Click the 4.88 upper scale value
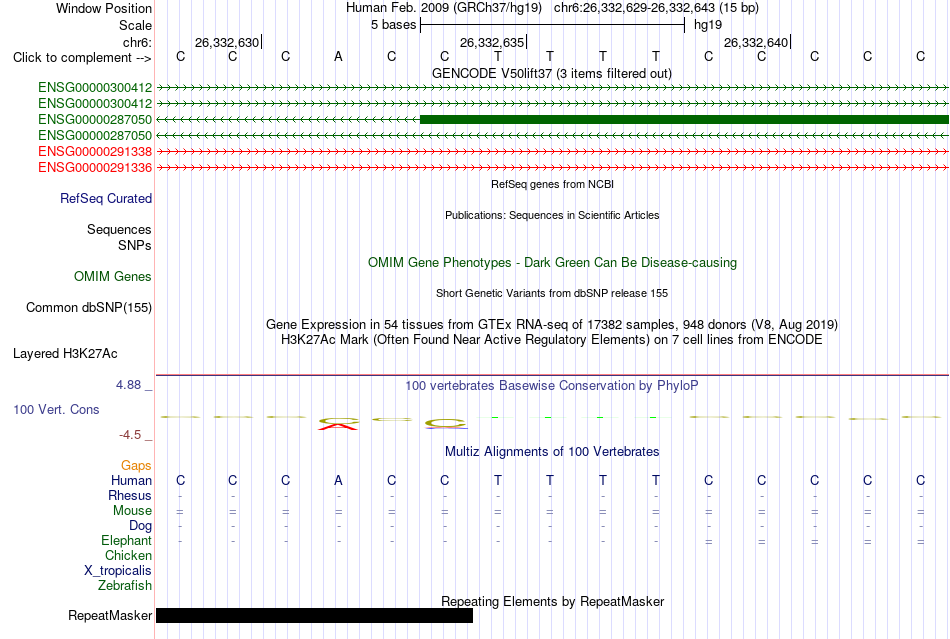 point(128,385)
